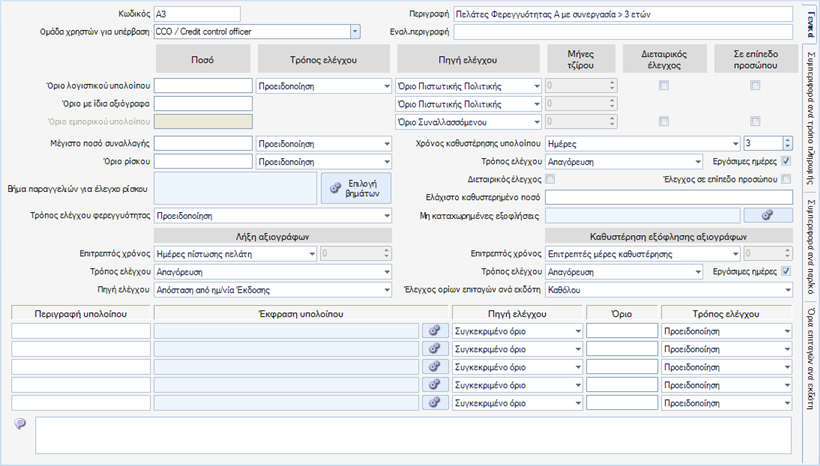Select the Συμπεριφορά ανά τρόπο πληρωμής tab

(x=811, y=118)
